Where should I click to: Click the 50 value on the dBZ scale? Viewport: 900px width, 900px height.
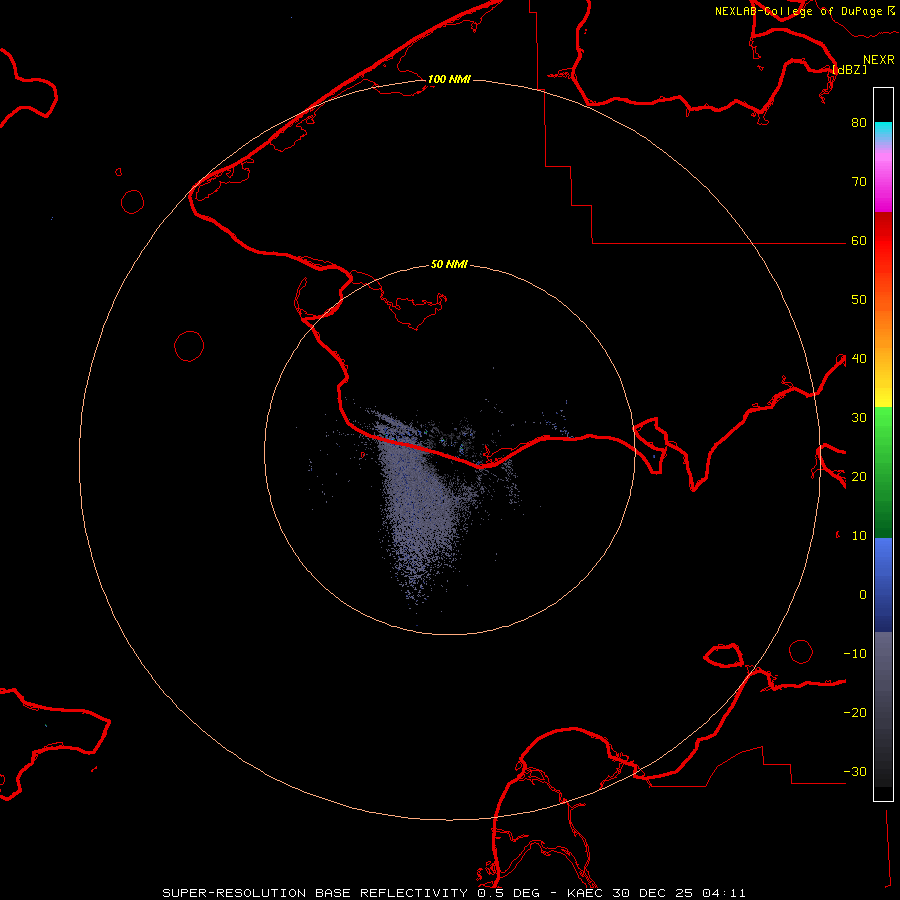[859, 300]
